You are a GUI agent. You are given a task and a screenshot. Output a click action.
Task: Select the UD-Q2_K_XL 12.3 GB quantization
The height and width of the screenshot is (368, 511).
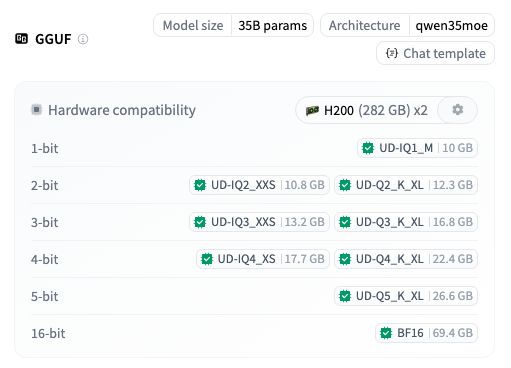406,185
